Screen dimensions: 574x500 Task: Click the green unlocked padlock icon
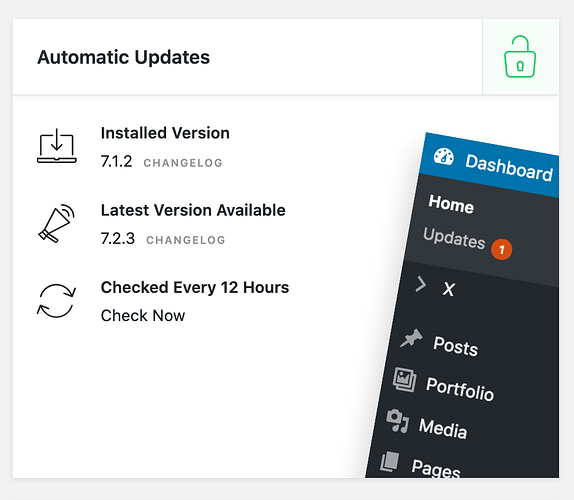coord(520,56)
